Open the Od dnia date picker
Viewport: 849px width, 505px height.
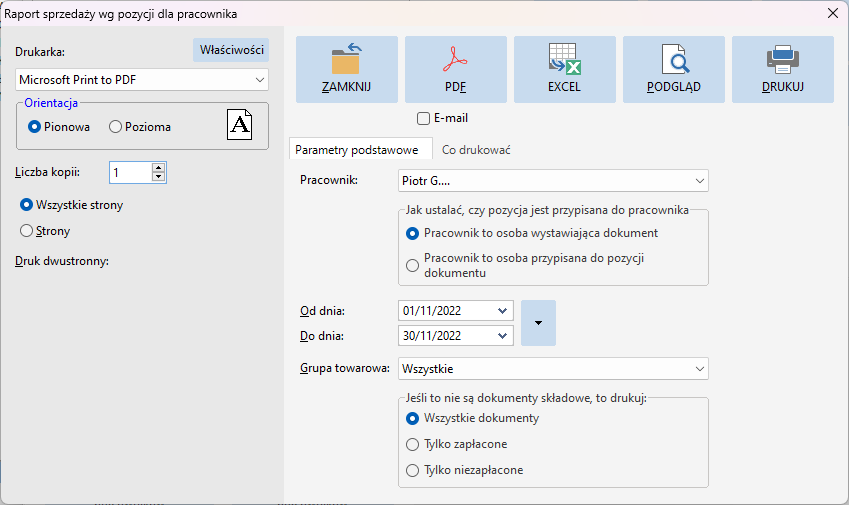tap(502, 311)
